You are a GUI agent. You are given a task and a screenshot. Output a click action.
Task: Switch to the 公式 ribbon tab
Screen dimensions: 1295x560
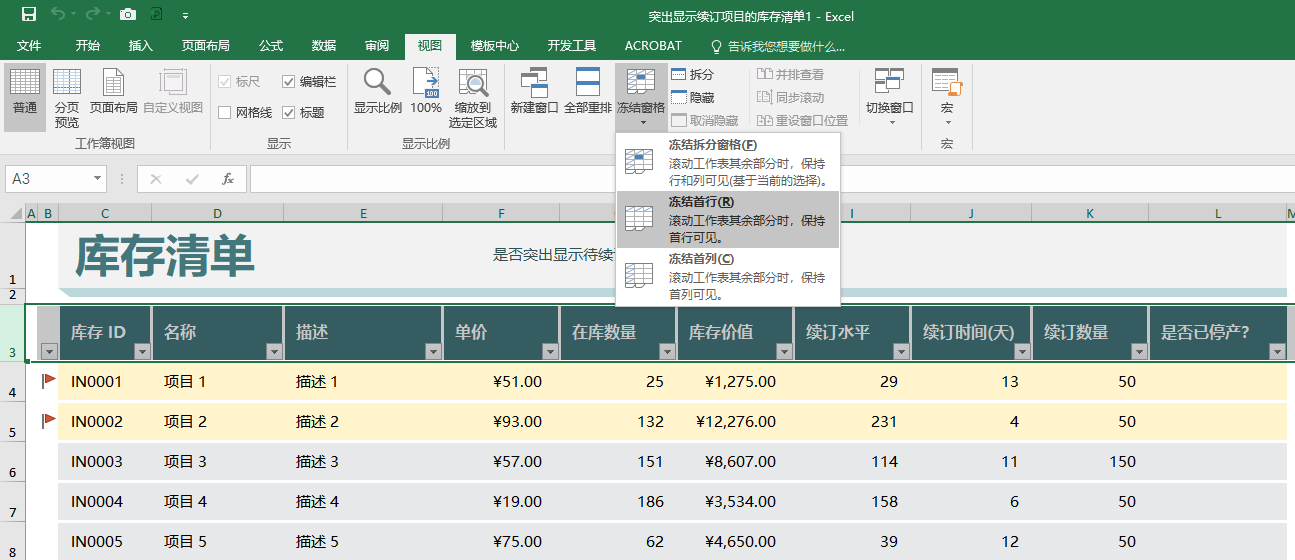click(271, 46)
